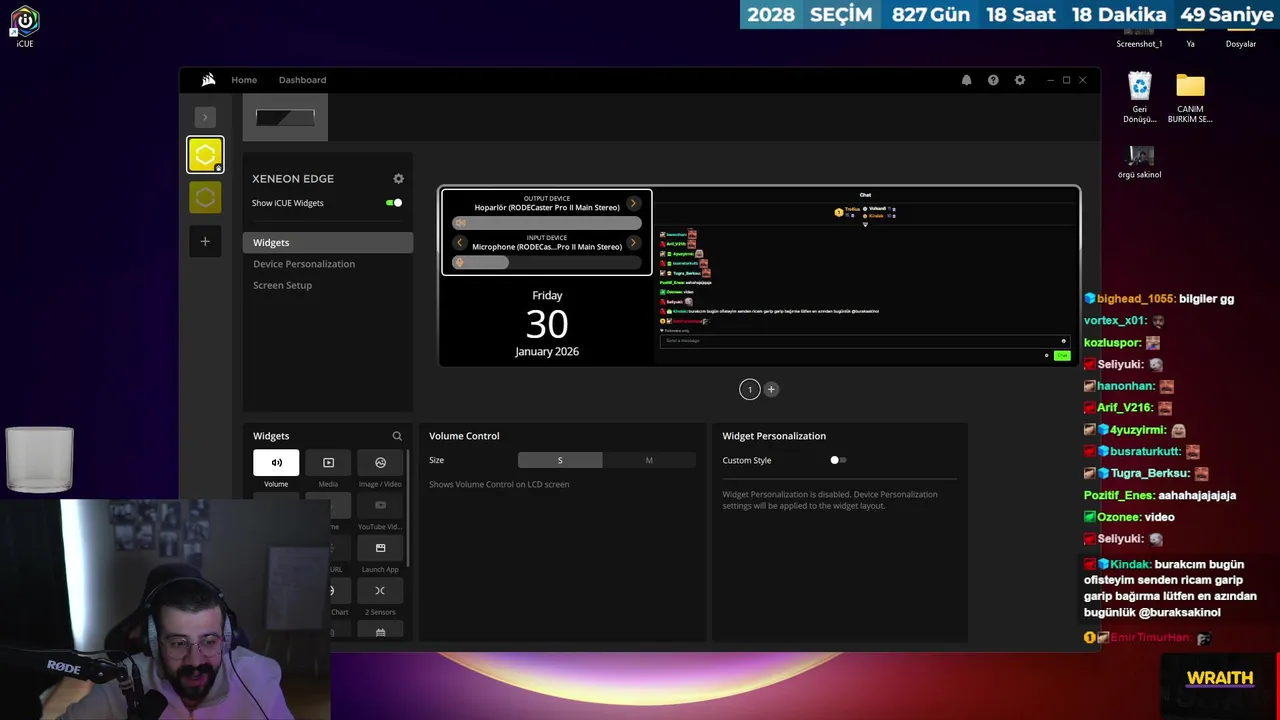Open Xeneon Edge device settings gear
The width and height of the screenshot is (1280, 720).
tap(398, 178)
